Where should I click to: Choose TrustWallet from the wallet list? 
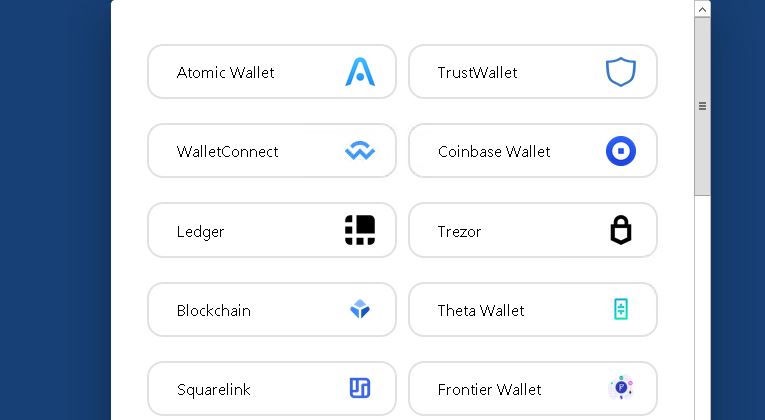pyautogui.click(x=533, y=72)
